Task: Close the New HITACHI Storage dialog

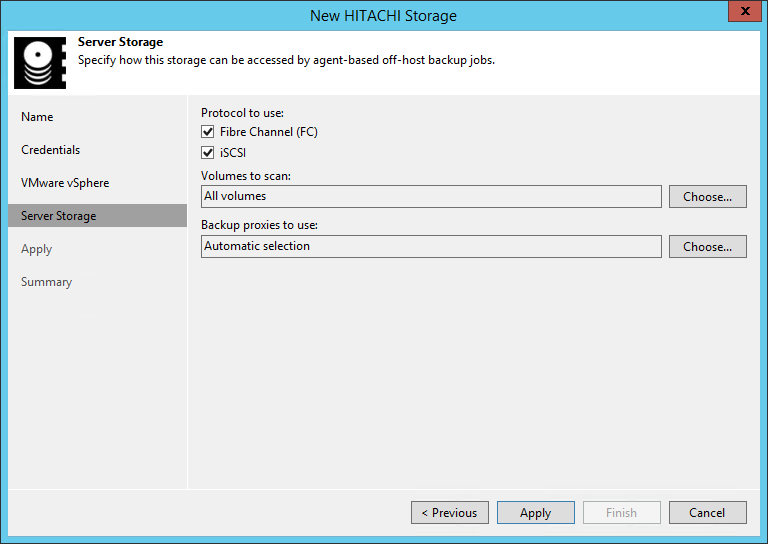Action: tap(741, 14)
